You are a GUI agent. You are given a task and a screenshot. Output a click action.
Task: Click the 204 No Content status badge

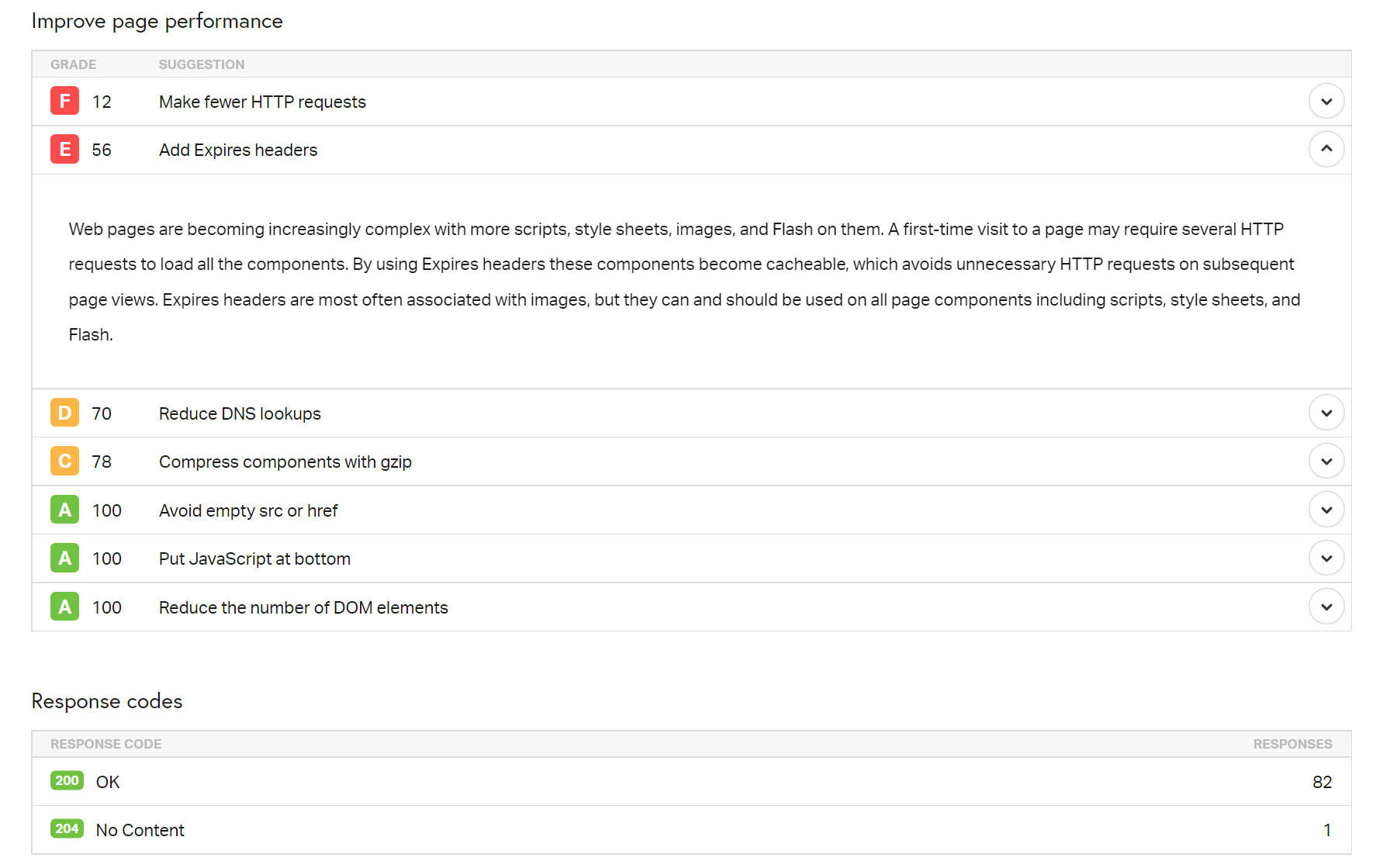pyautogui.click(x=67, y=828)
